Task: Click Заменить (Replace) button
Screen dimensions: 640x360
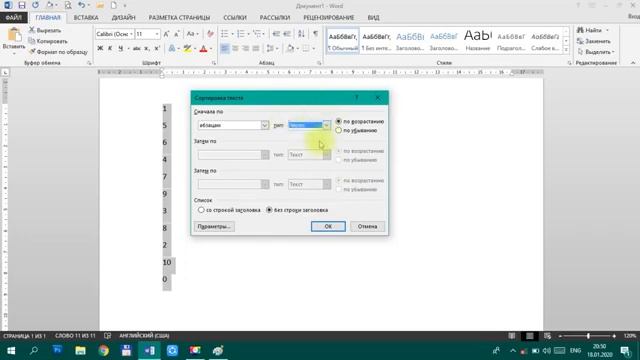Action: [x=593, y=41]
